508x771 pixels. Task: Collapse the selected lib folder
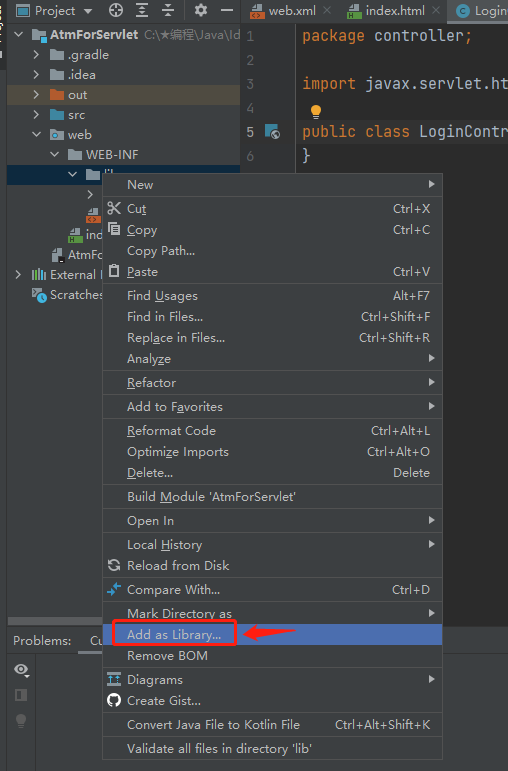click(x=72, y=175)
